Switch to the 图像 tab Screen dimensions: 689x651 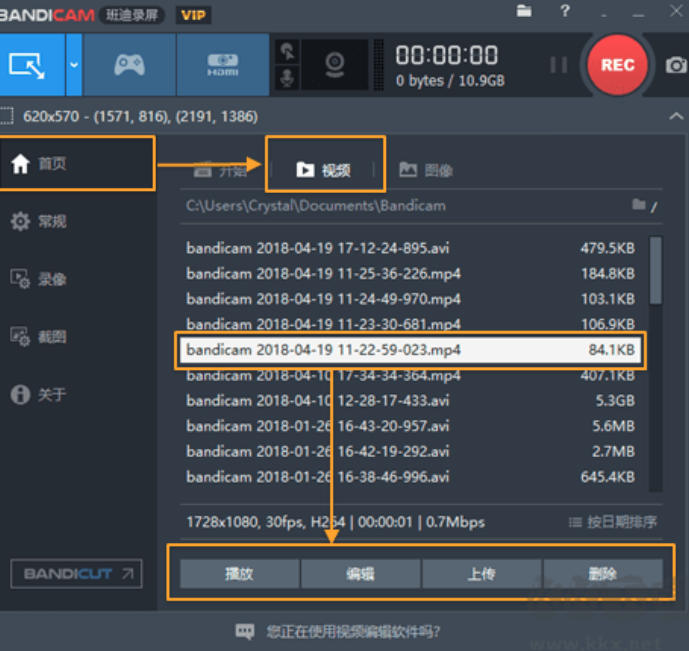pos(426,170)
